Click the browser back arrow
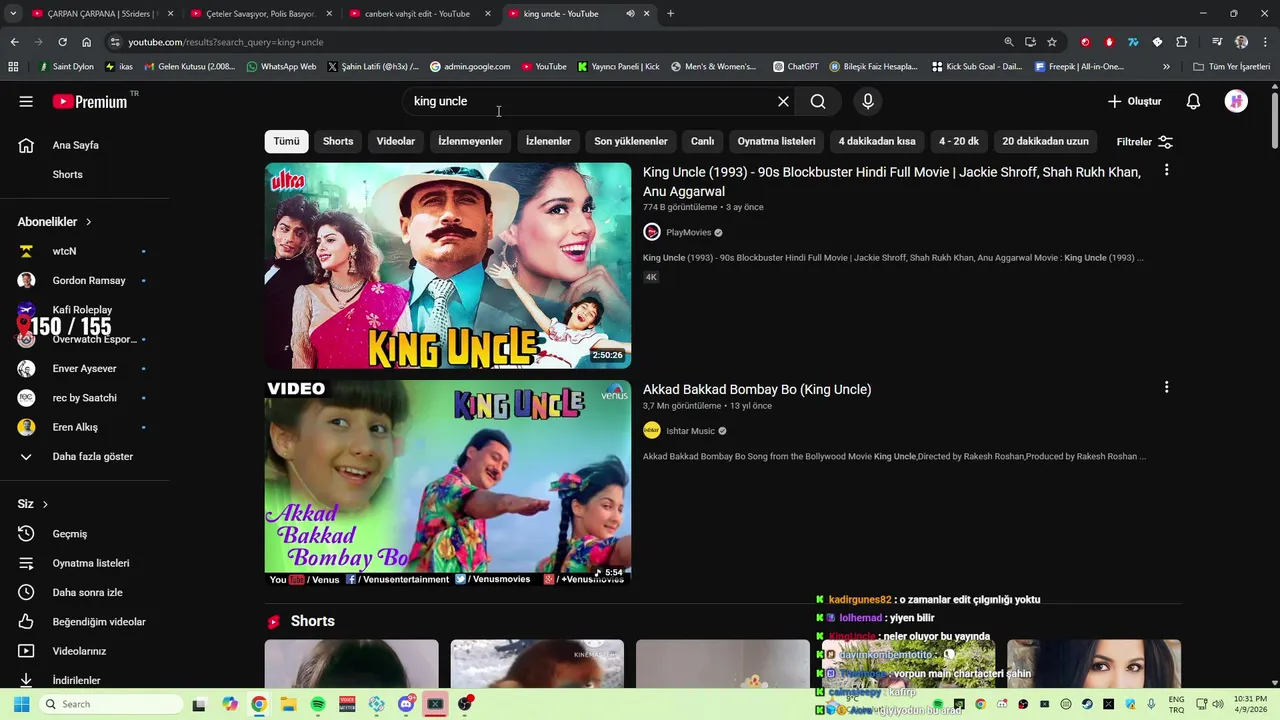1280x720 pixels. (x=14, y=42)
